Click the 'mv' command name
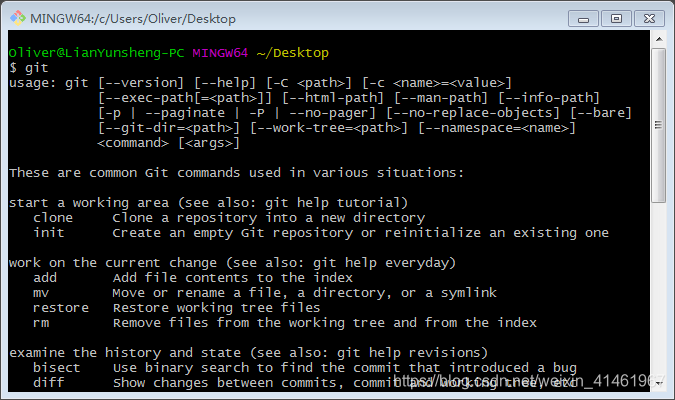This screenshot has height=400, width=675. tap(41, 293)
